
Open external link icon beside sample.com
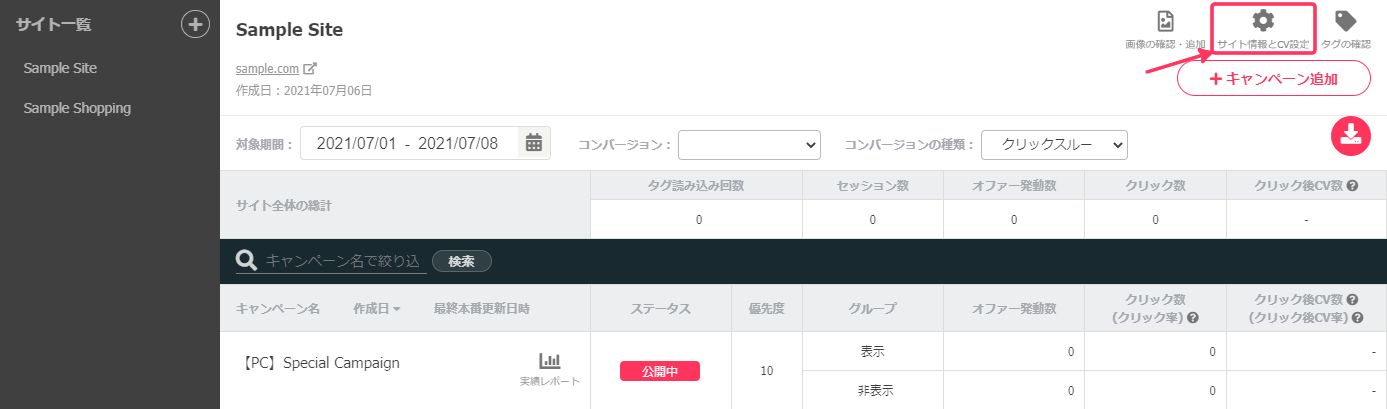(310, 69)
